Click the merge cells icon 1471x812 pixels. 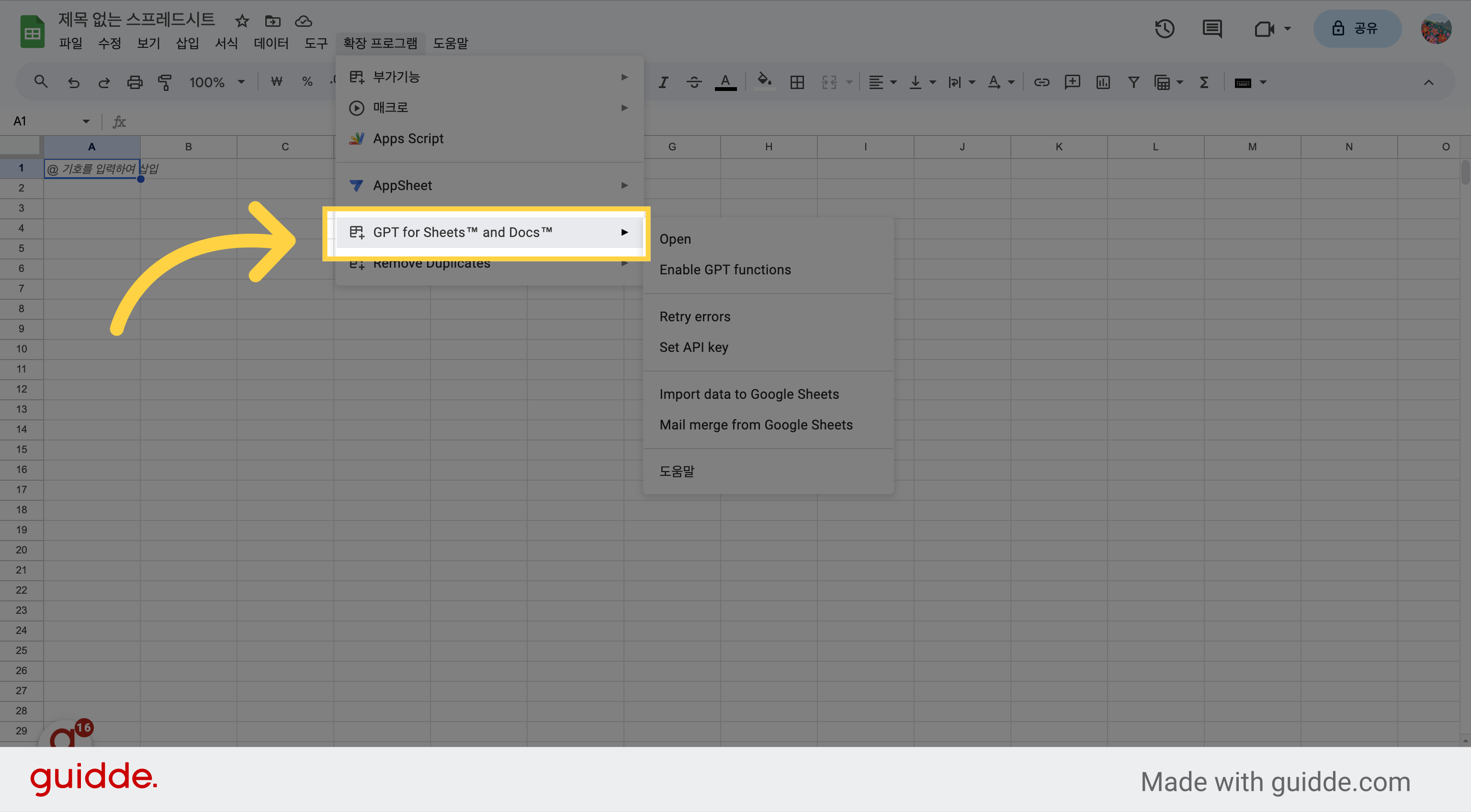pos(829,83)
